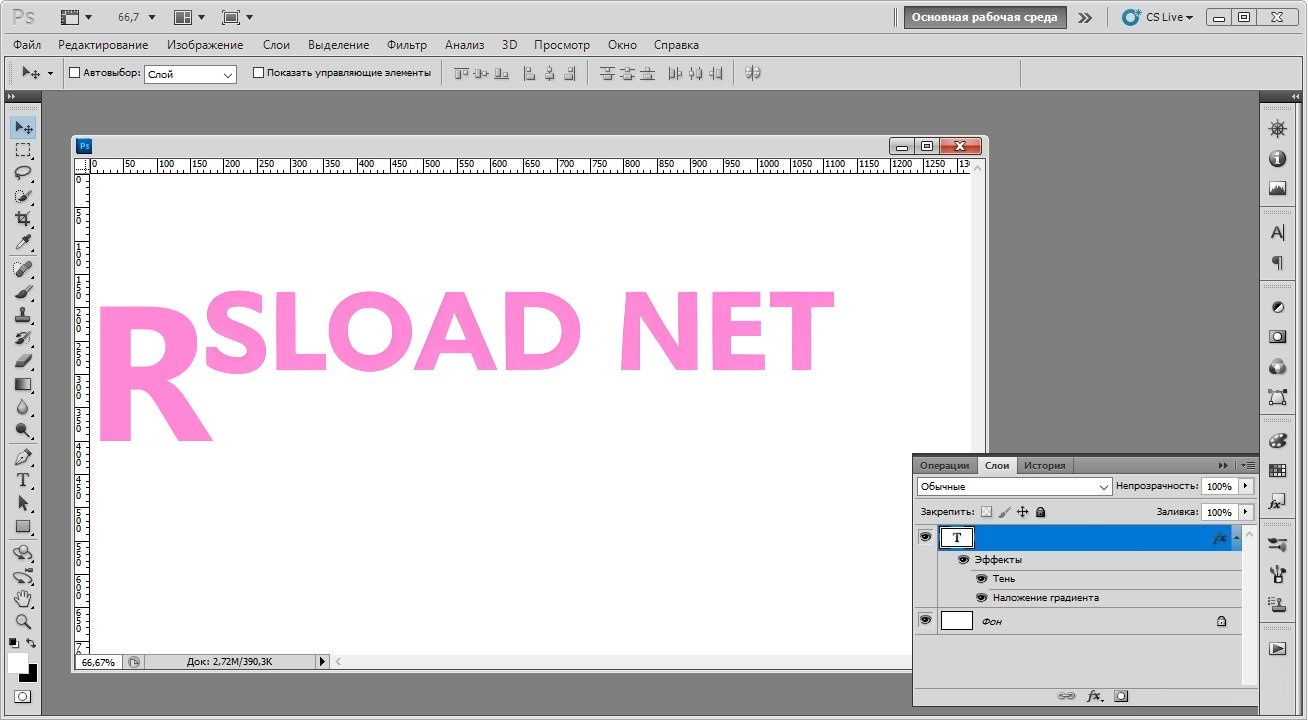Switch to the История tab

(x=1044, y=465)
